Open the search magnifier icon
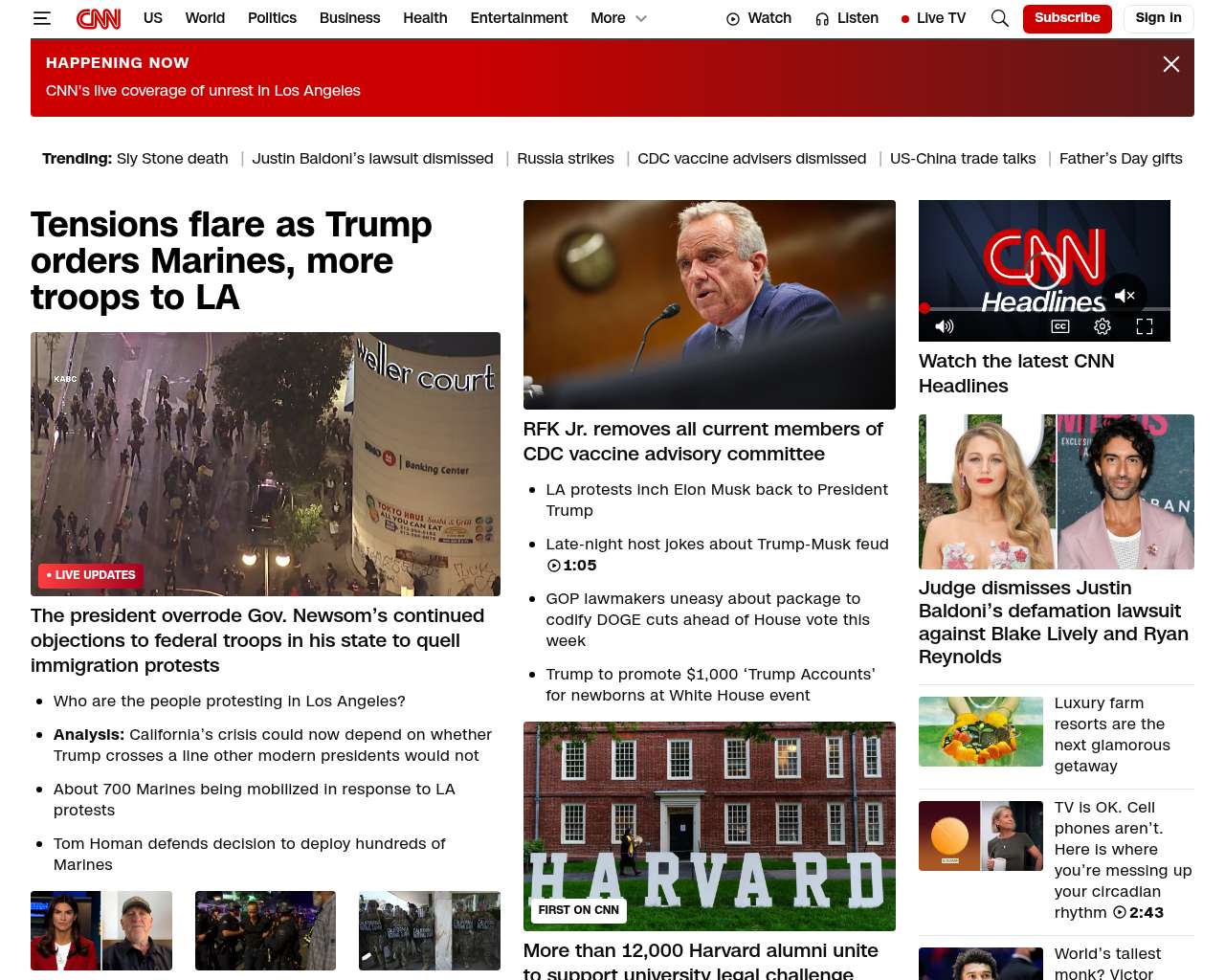The height and width of the screenshot is (980, 1225). tap(1000, 18)
